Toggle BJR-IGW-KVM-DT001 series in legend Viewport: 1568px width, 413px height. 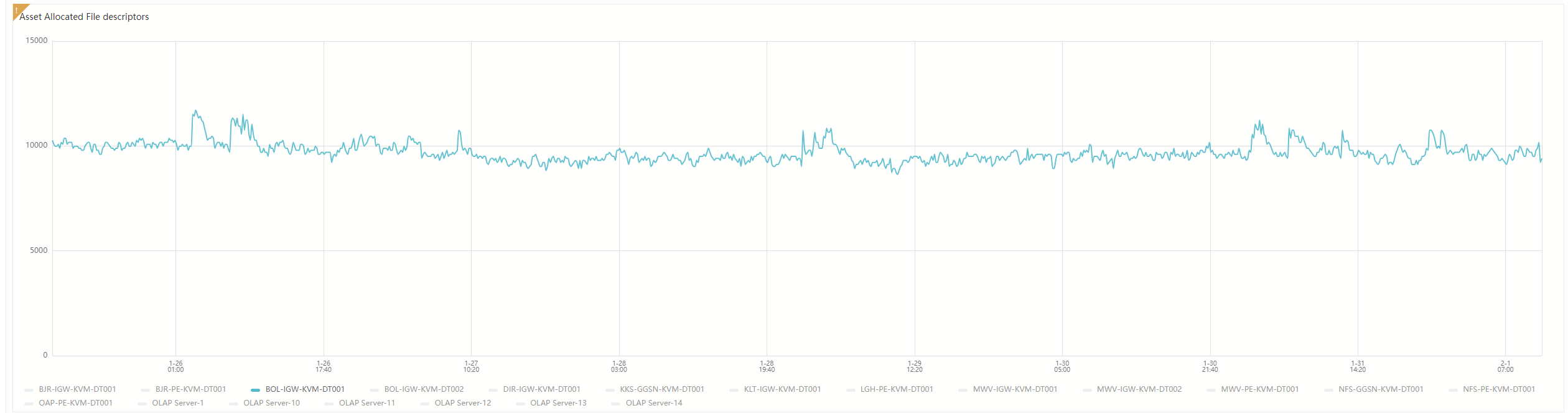click(x=77, y=389)
